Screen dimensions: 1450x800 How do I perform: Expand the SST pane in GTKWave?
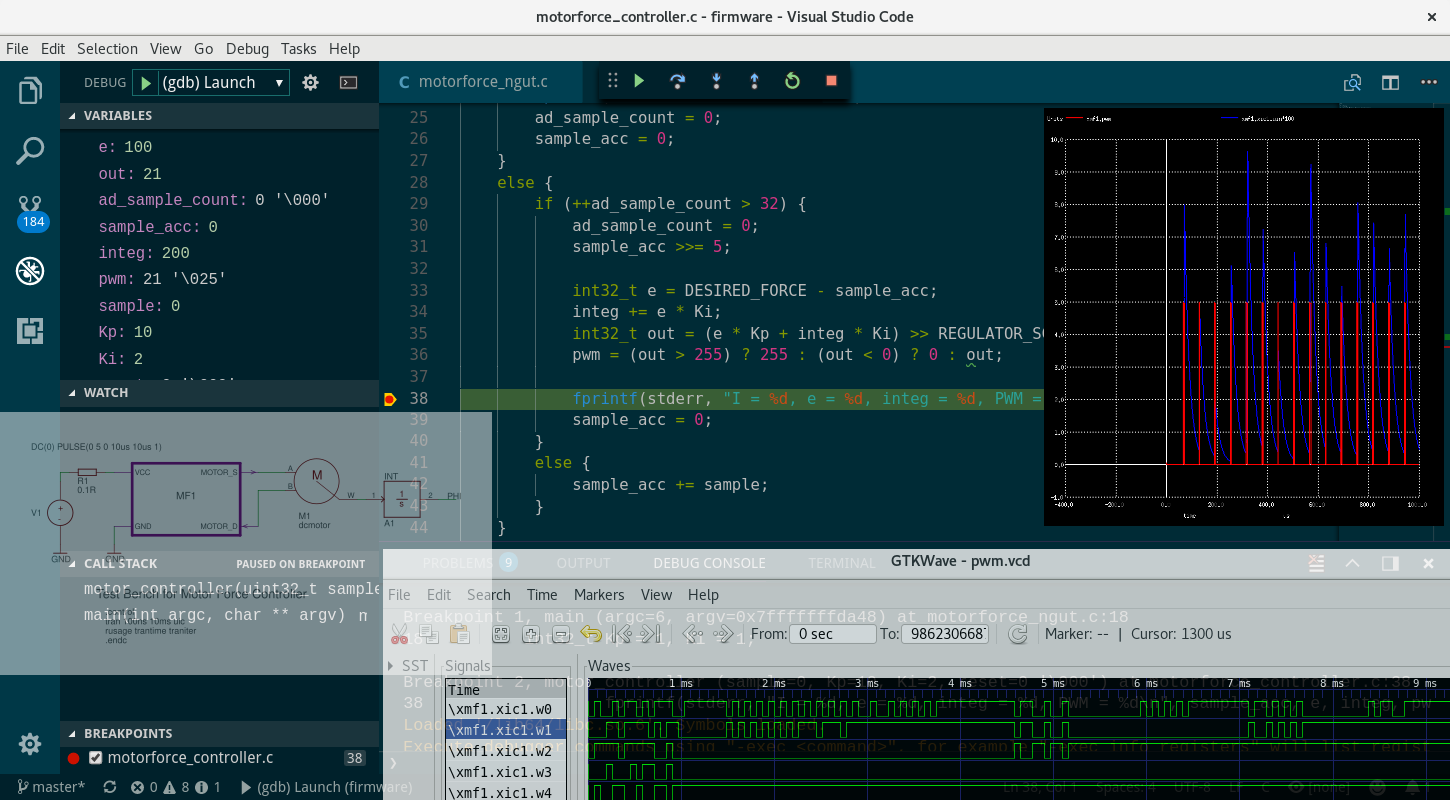coord(391,666)
